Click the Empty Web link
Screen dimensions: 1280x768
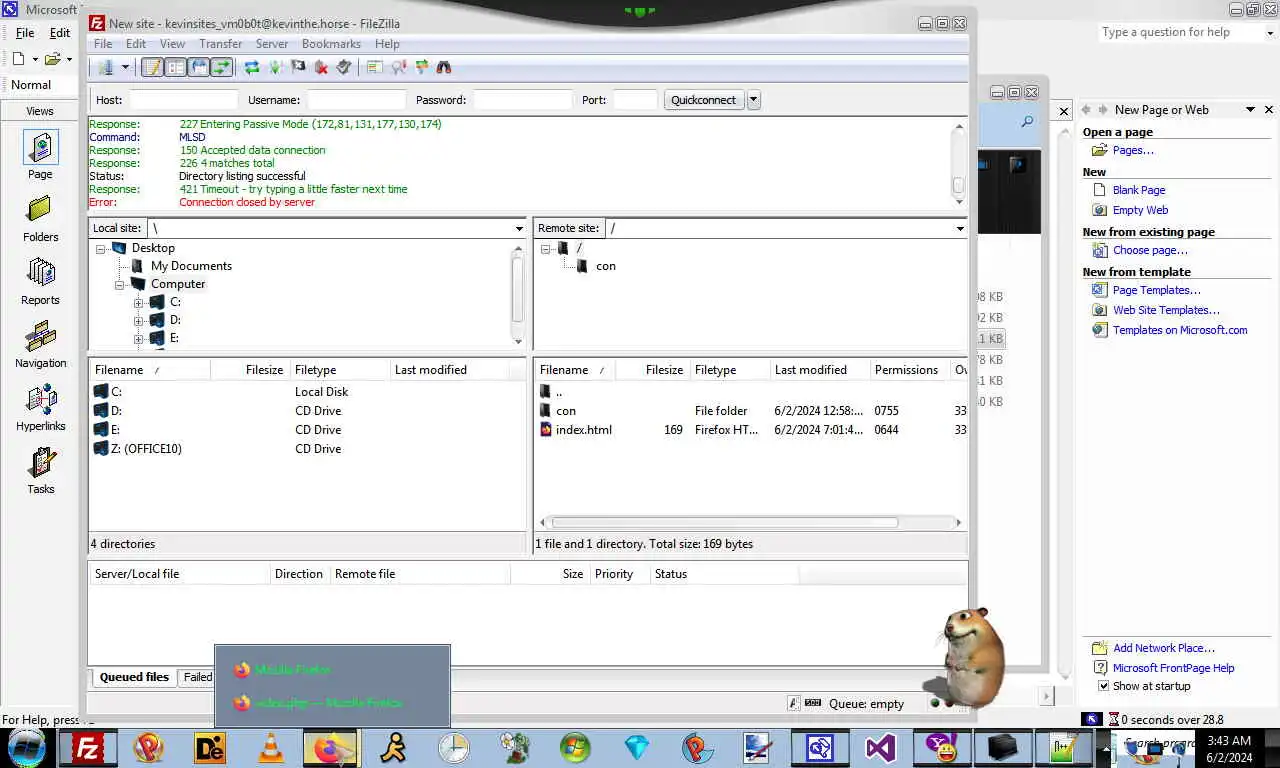(x=1140, y=210)
